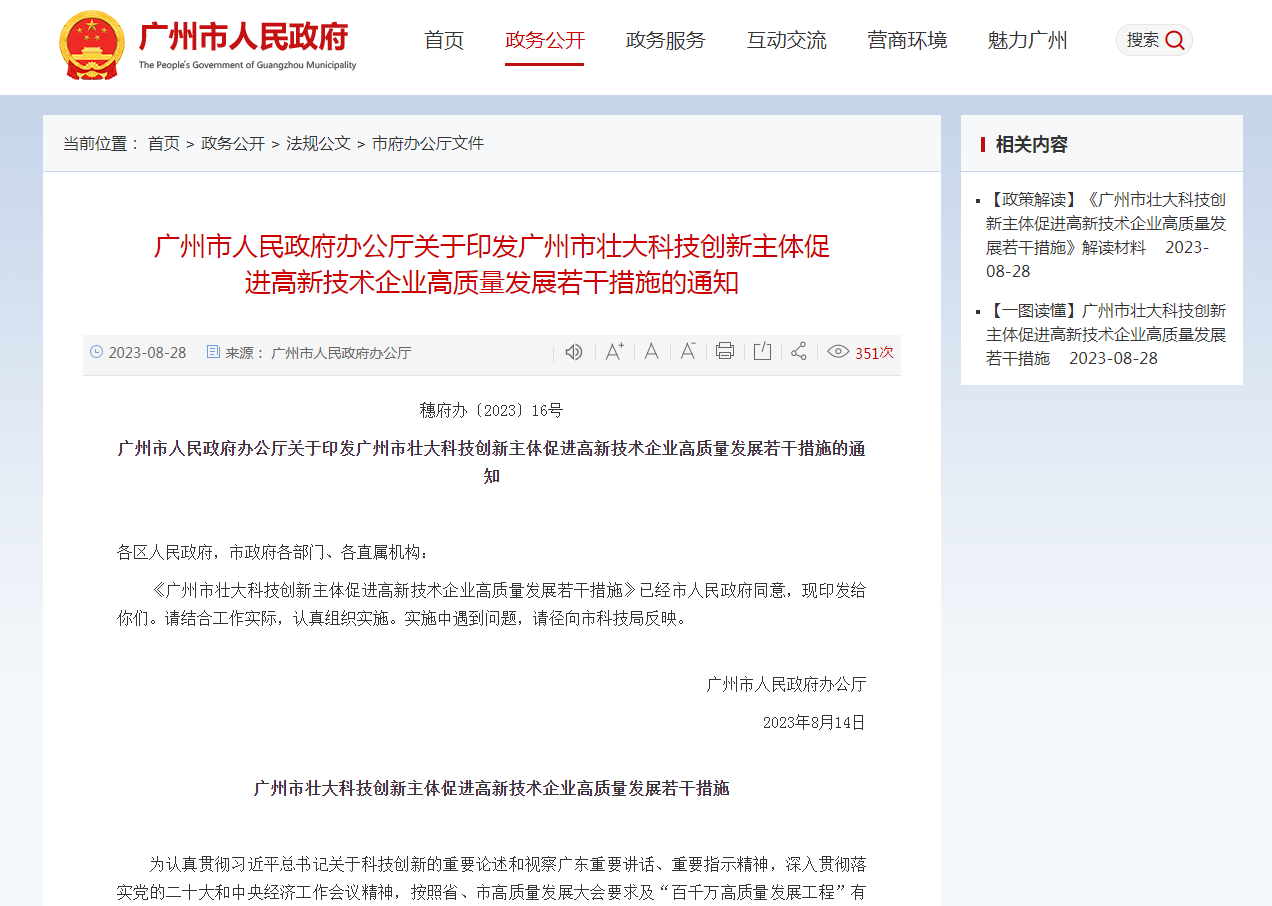Screen dimensions: 1272x906
Task: Select the 政务公开 navigation tab
Action: coord(545,40)
